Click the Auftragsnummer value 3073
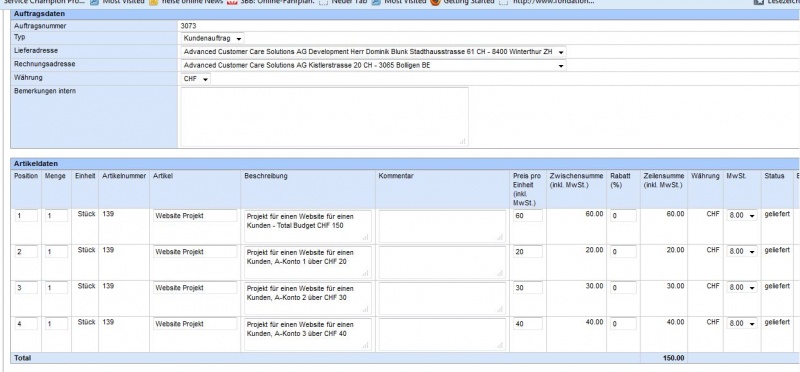Screen dimensions: 800x372 click(x=188, y=25)
